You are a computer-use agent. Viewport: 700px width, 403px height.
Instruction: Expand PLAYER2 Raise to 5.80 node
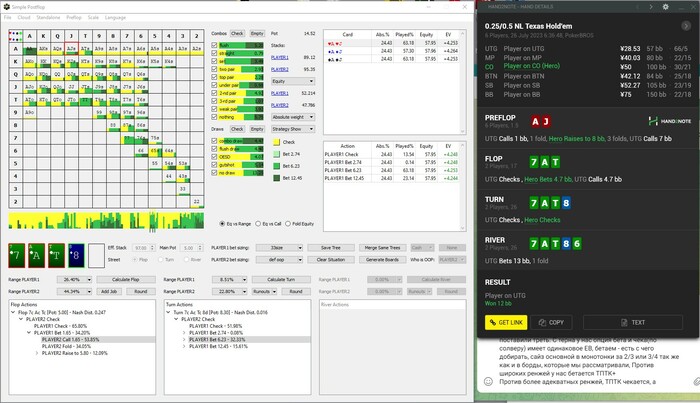[37, 353]
